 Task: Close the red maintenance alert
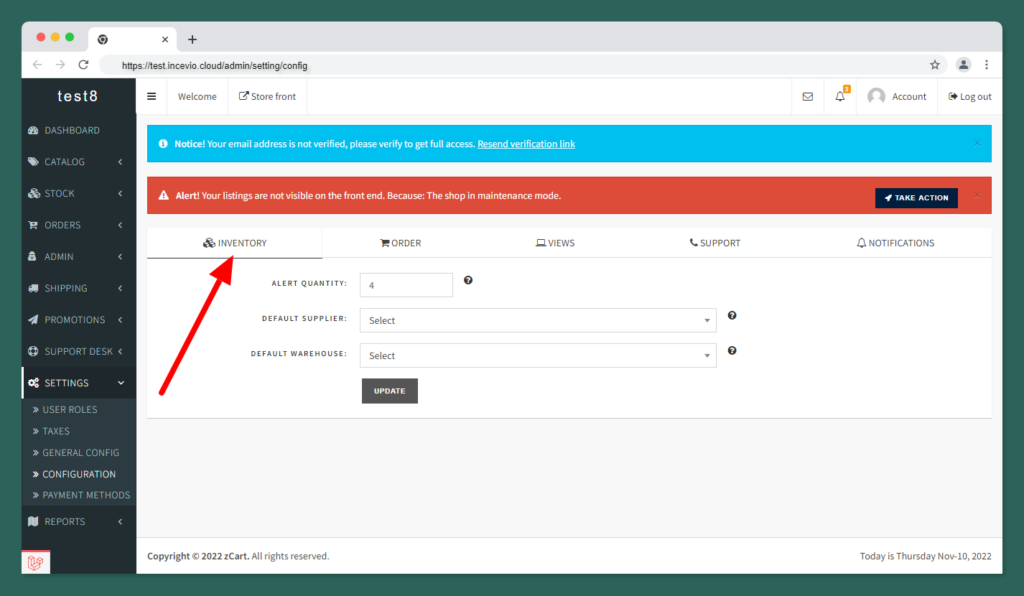977,195
